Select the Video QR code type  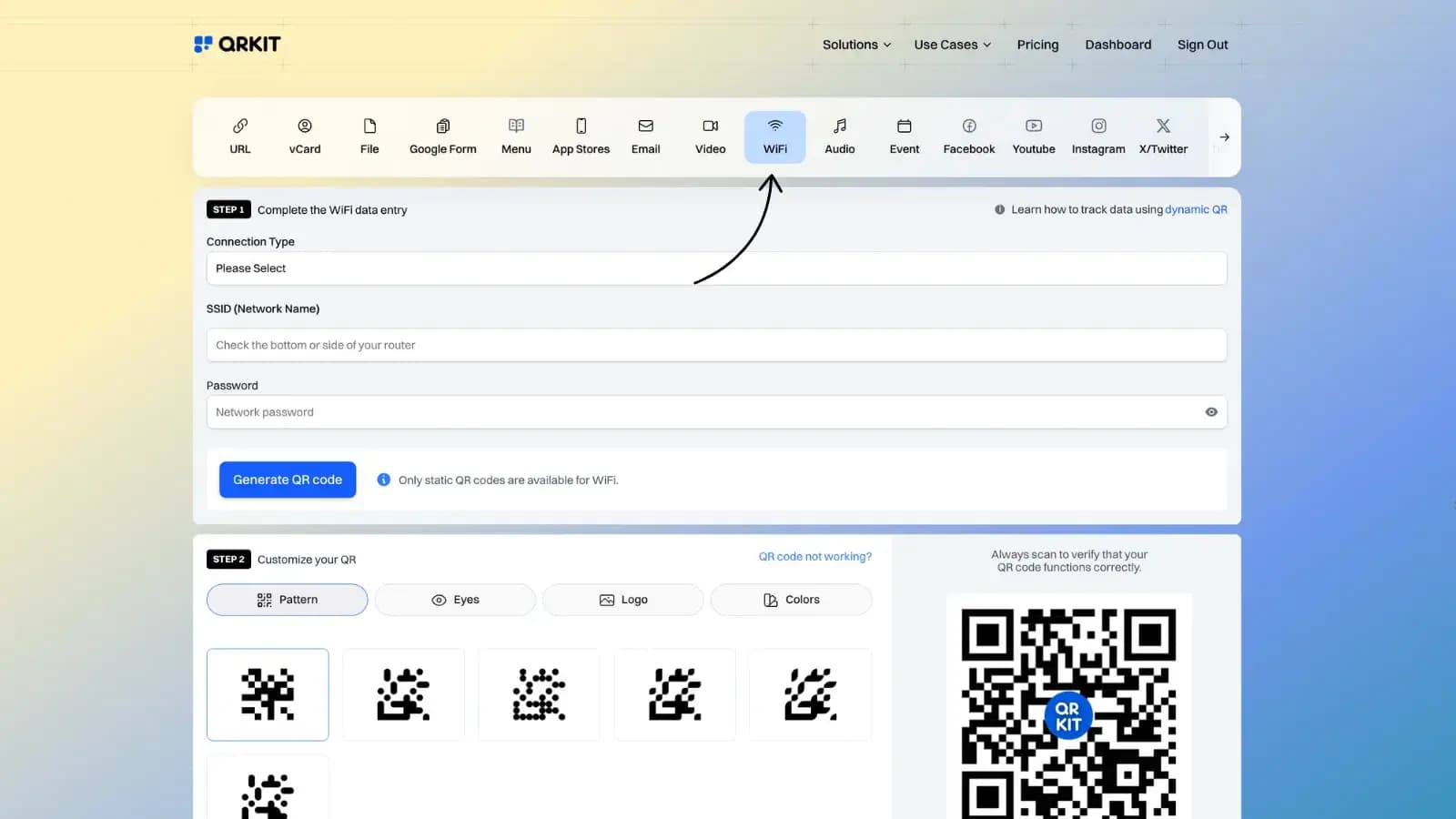[710, 136]
